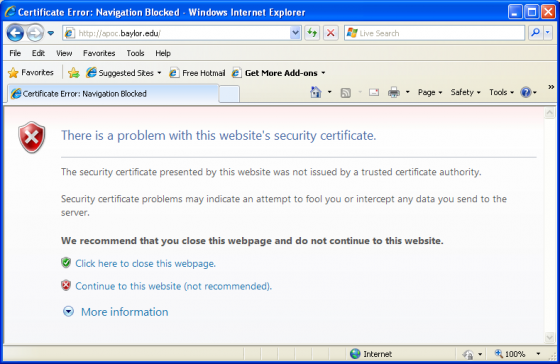
Task: Click the Internet Explorer title bar icon
Action: coord(10,12)
